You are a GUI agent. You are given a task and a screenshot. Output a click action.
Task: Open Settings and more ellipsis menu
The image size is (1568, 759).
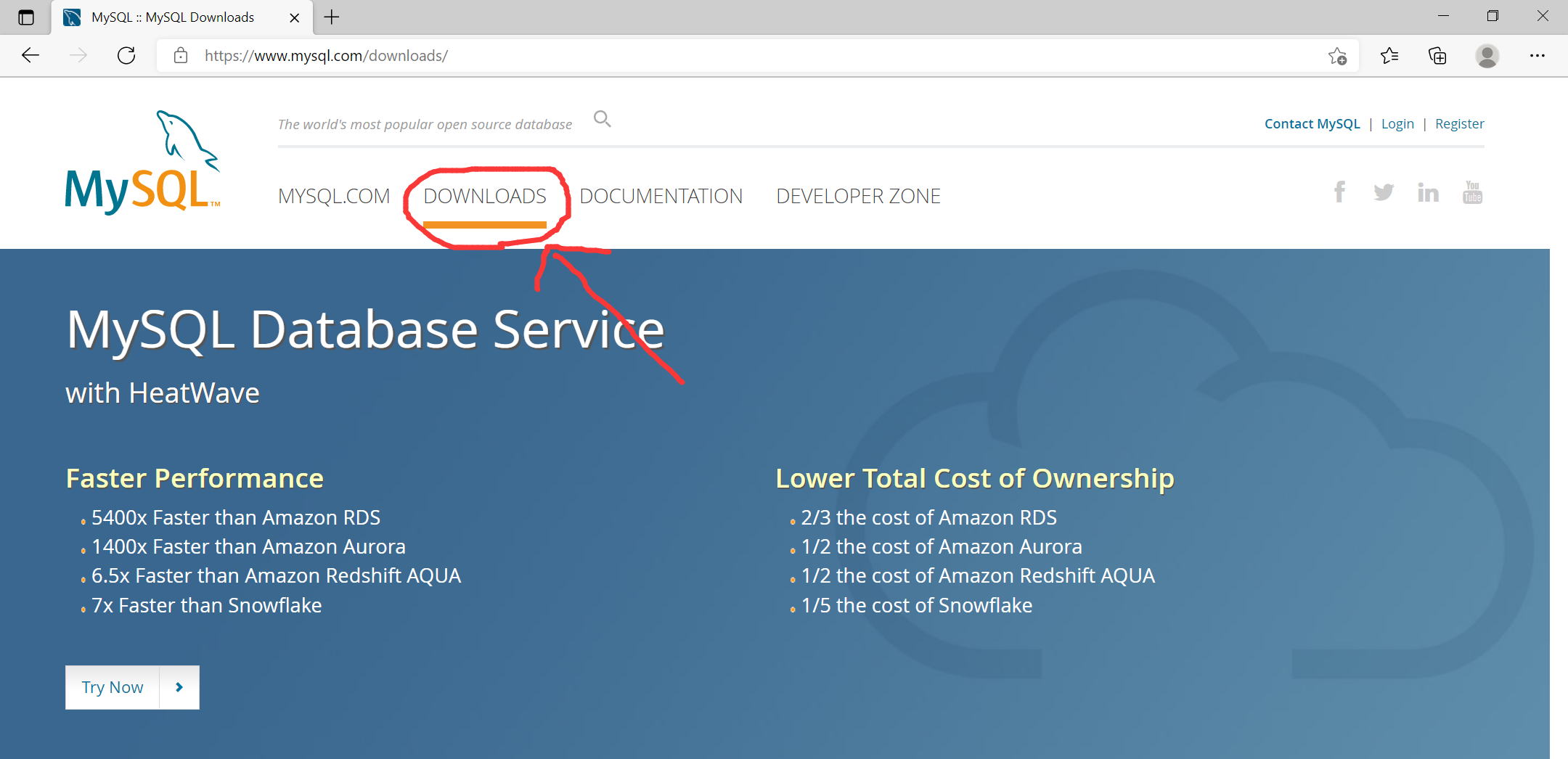coord(1537,55)
